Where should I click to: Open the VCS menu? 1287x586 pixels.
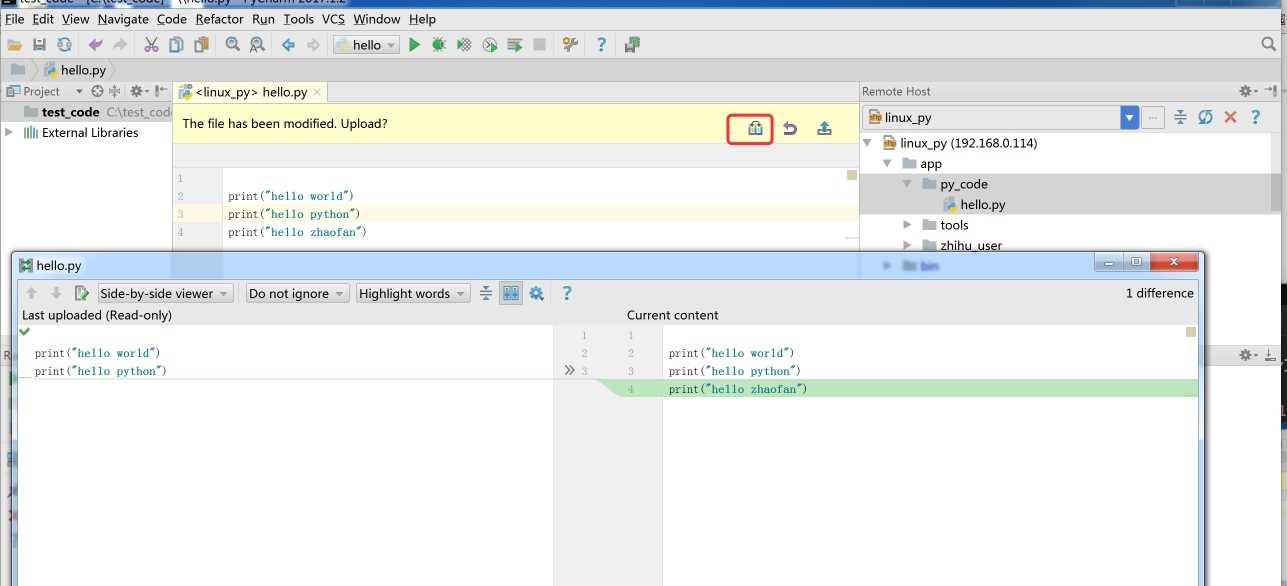coord(333,19)
